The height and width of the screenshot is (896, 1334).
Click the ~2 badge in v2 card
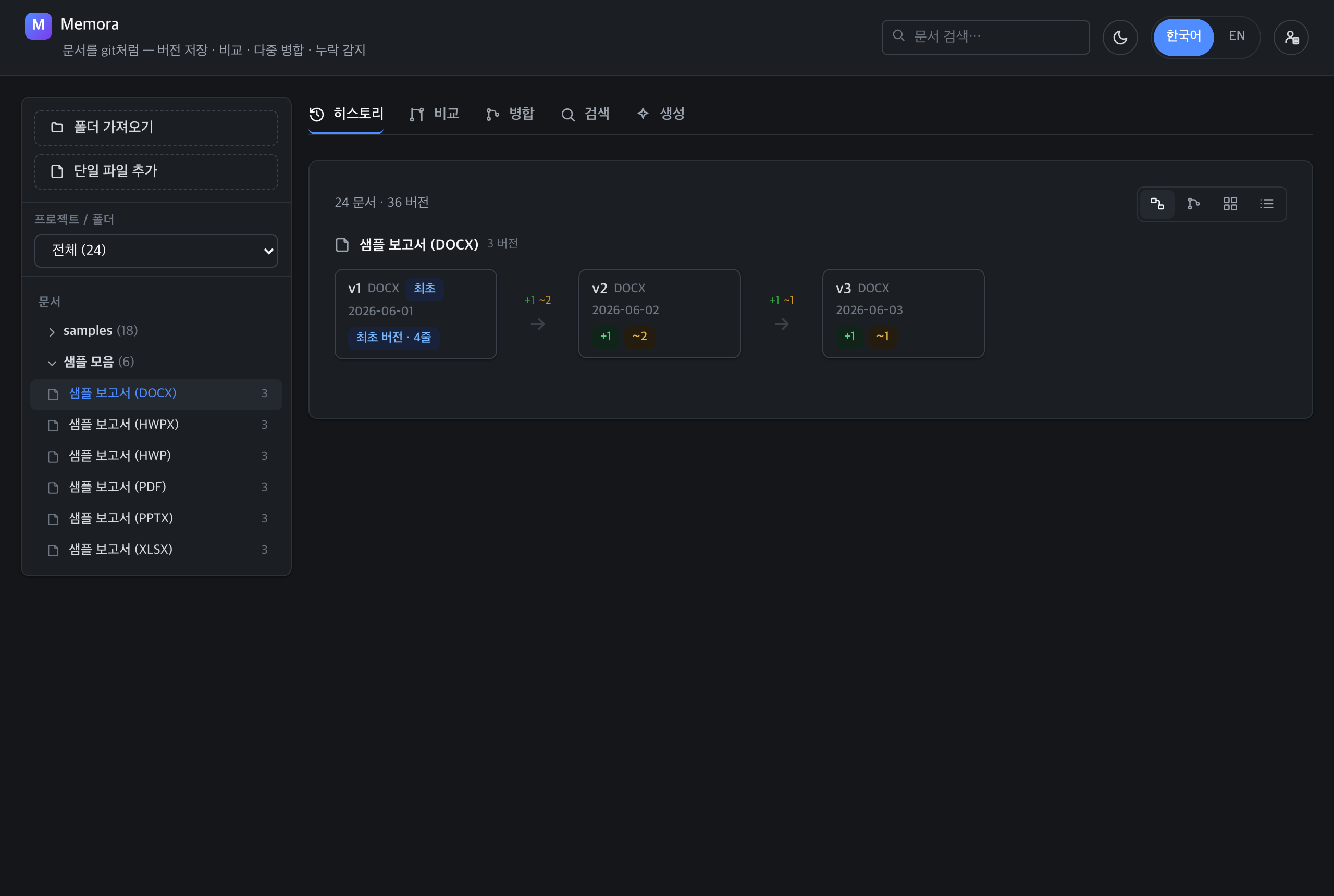click(639, 337)
